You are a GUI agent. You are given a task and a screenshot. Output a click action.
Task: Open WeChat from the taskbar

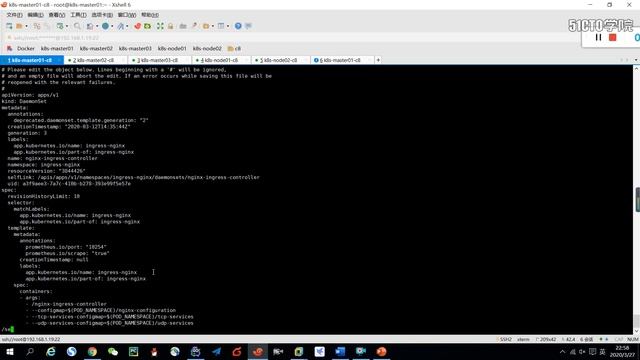pos(113,351)
